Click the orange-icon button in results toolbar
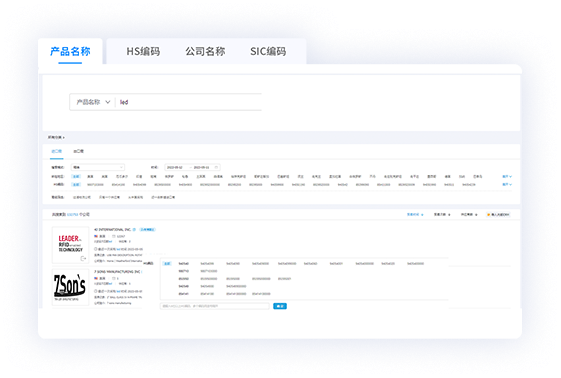This screenshot has width=561, height=378. click(x=498, y=215)
